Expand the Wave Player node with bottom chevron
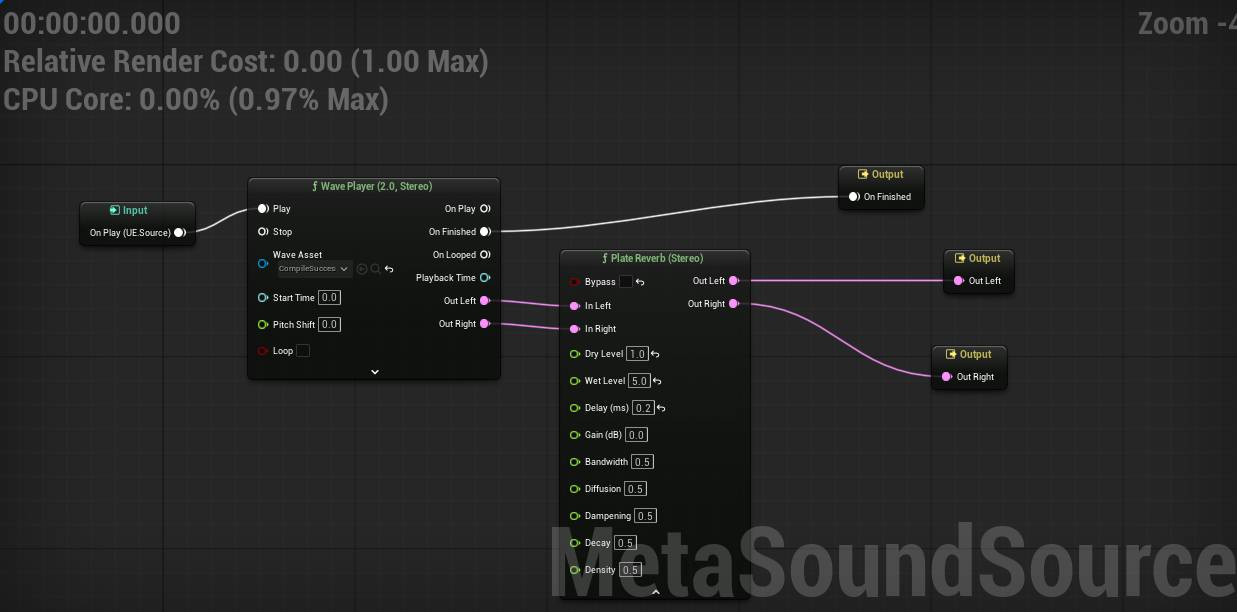Viewport: 1237px width, 612px height. point(374,371)
